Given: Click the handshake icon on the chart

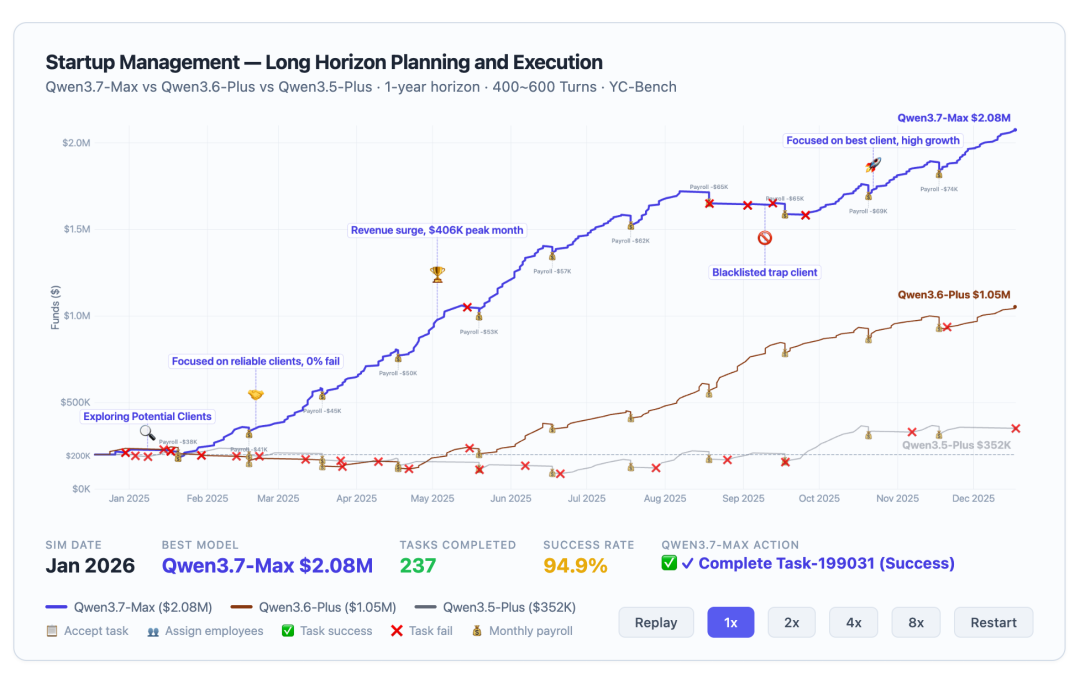Looking at the screenshot, I should [x=256, y=395].
